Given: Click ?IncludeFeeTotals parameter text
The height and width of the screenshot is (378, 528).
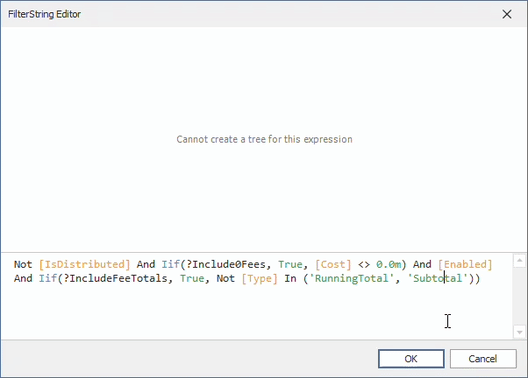Looking at the screenshot, I should click(x=115, y=278).
